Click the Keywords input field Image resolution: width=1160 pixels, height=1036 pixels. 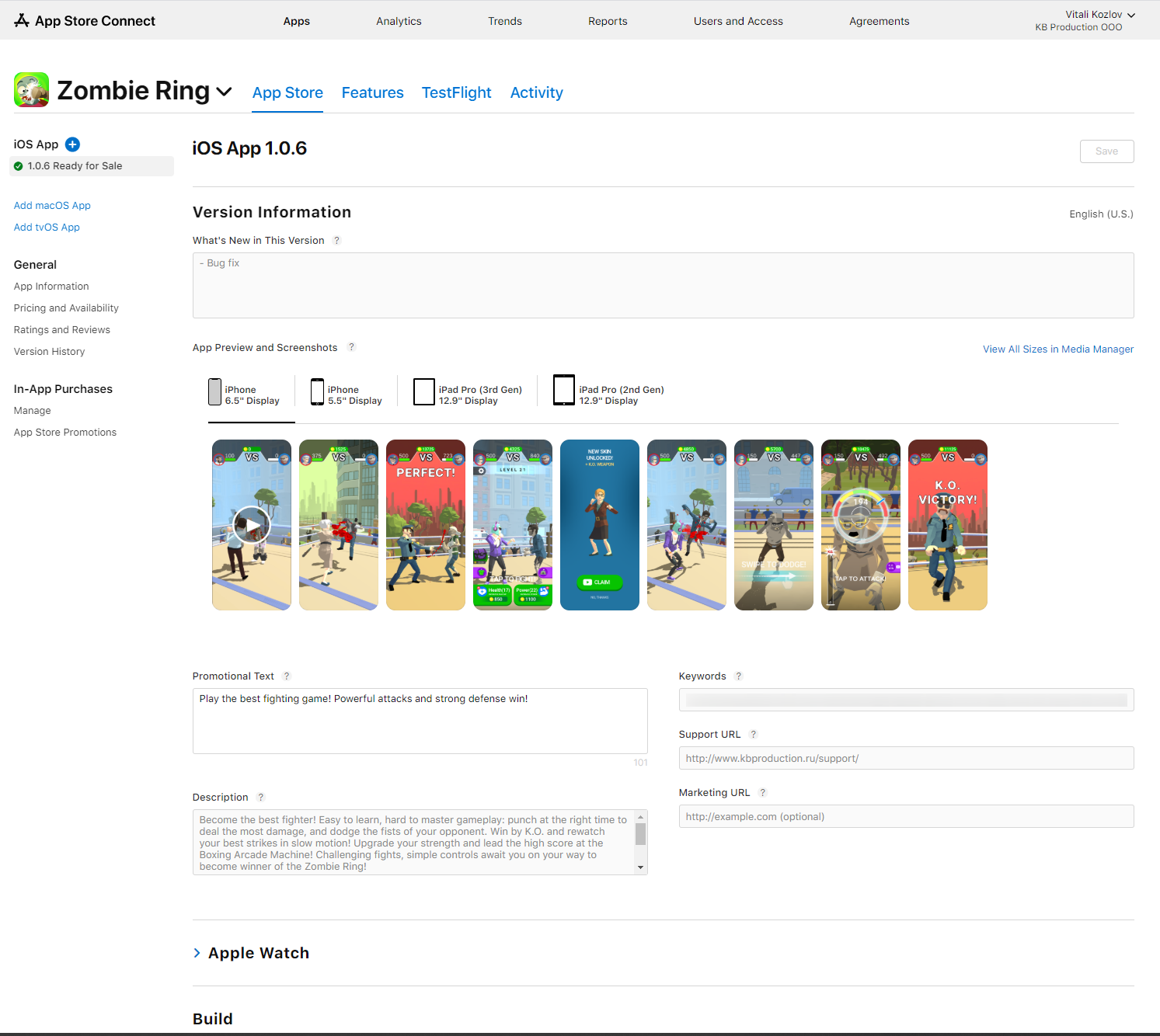(x=906, y=700)
